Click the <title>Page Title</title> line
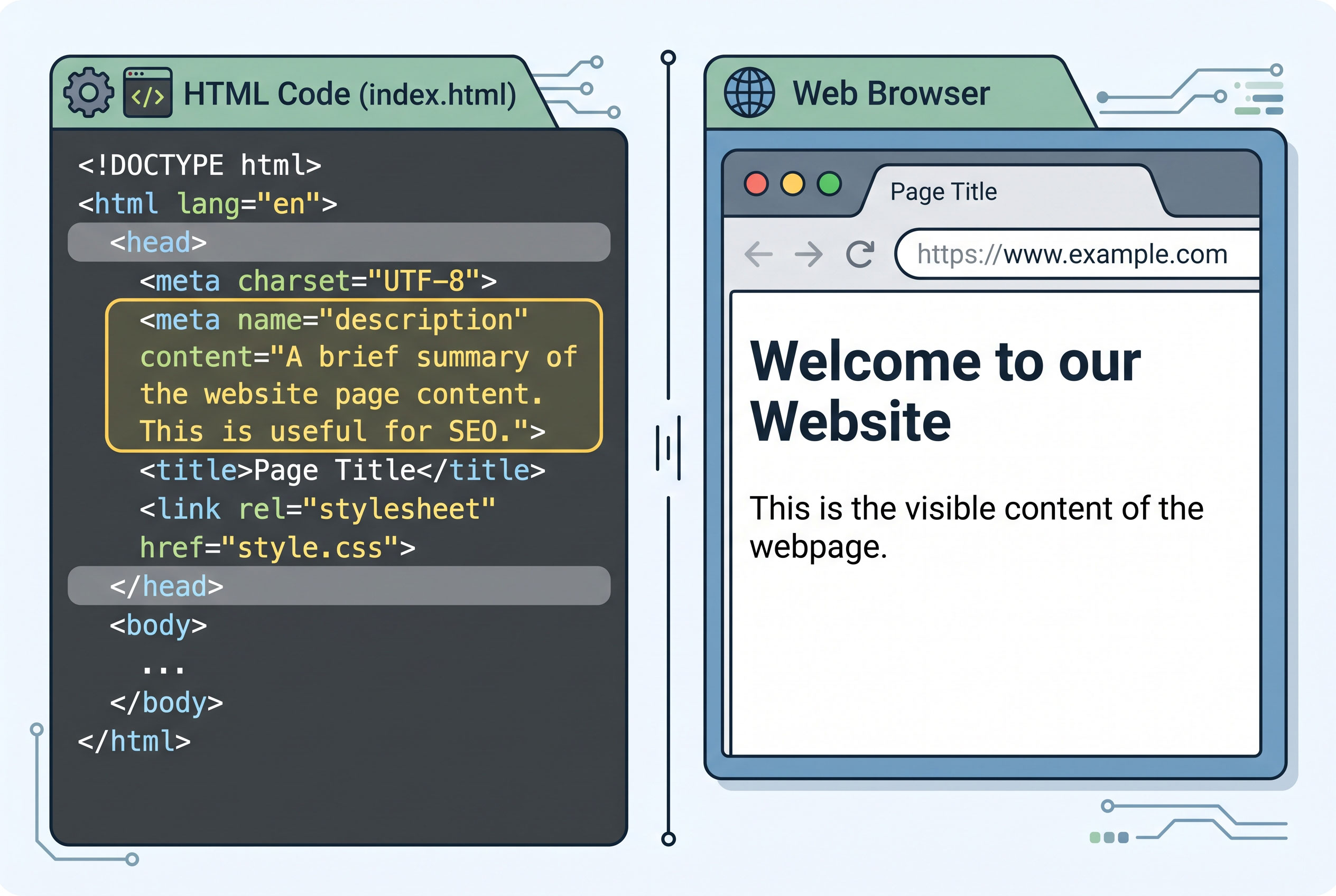1336x896 pixels. pyautogui.click(x=343, y=470)
